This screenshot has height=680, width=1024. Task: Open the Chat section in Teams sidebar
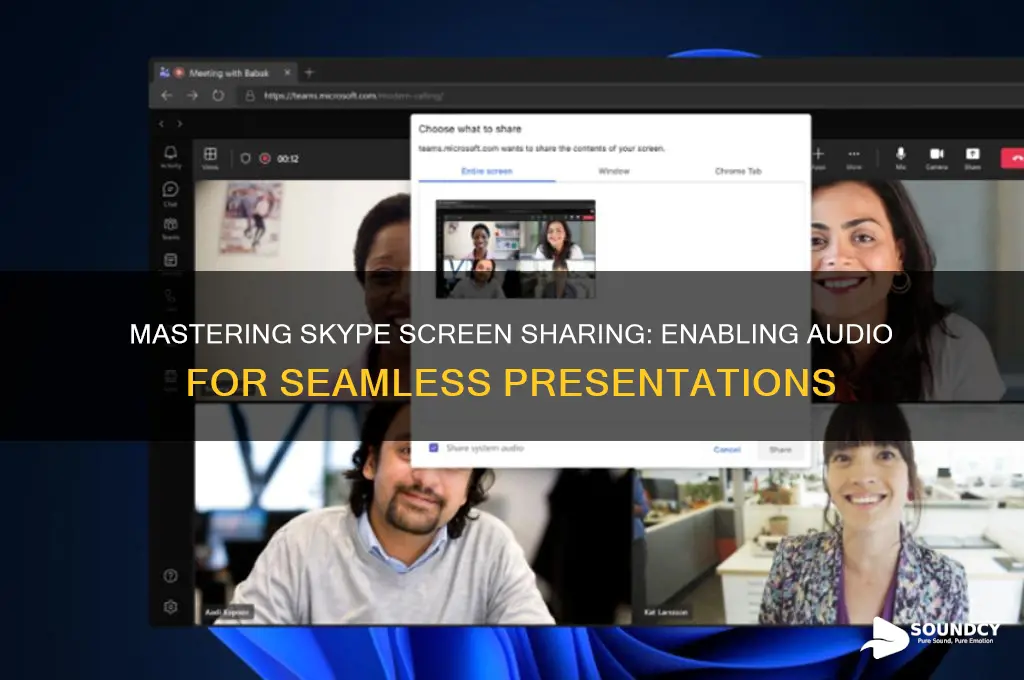(170, 193)
